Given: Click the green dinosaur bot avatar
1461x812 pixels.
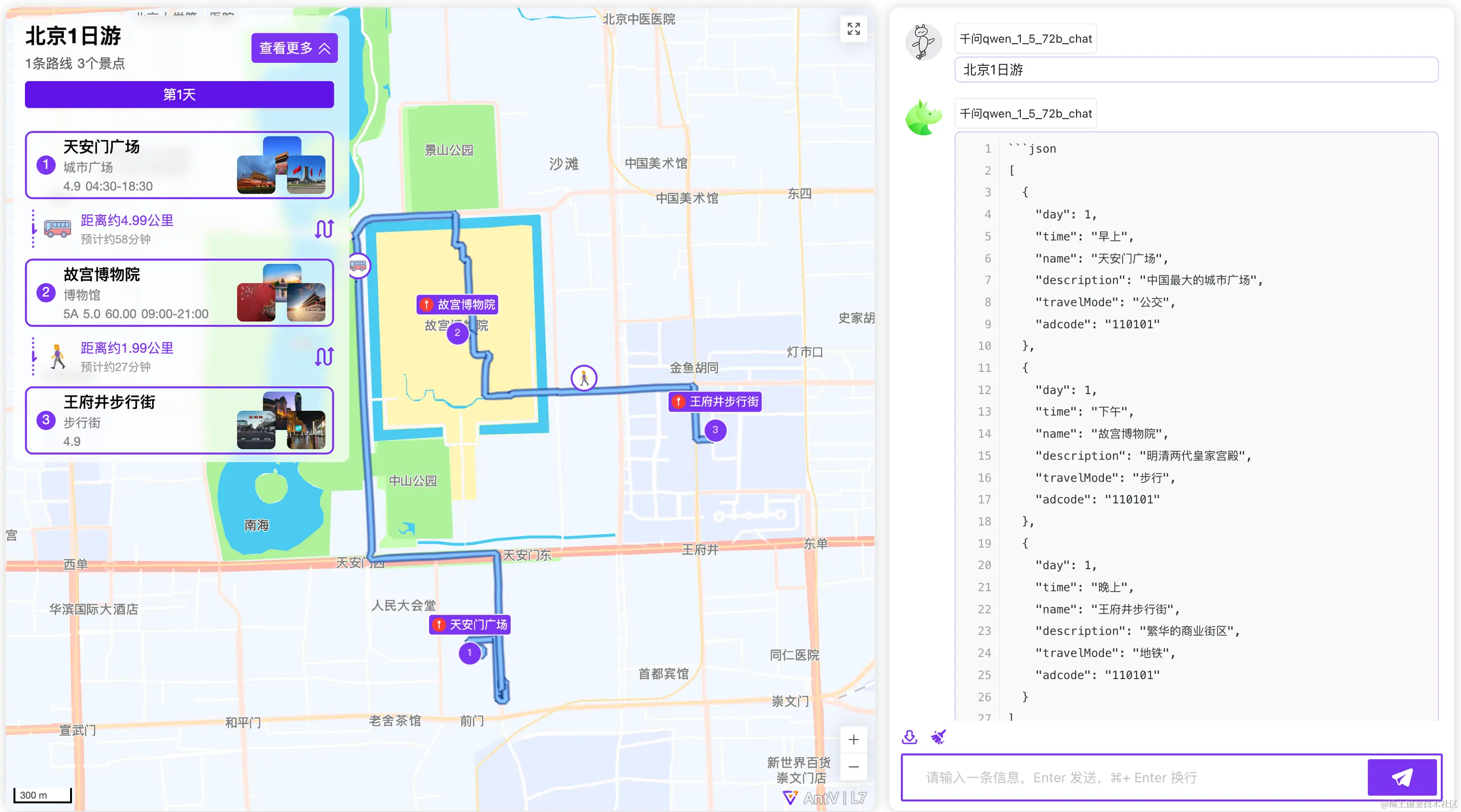Looking at the screenshot, I should tap(923, 118).
